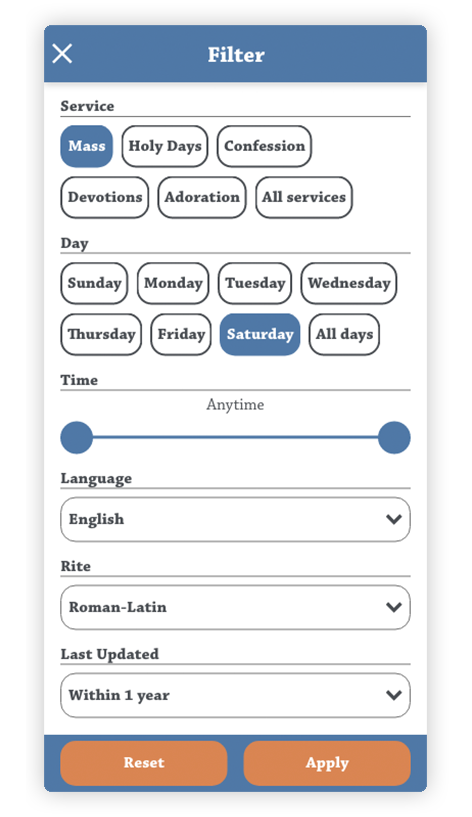This screenshot has height=817, width=472.
Task: Click the Last Updated chevron arrow
Action: coord(394,695)
